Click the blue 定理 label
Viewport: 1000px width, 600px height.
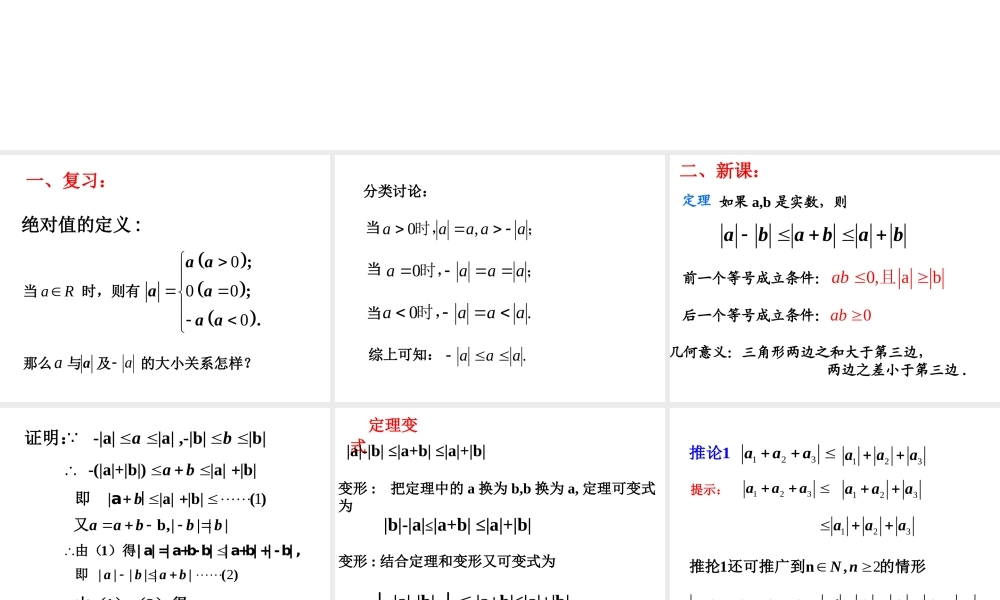tap(696, 201)
